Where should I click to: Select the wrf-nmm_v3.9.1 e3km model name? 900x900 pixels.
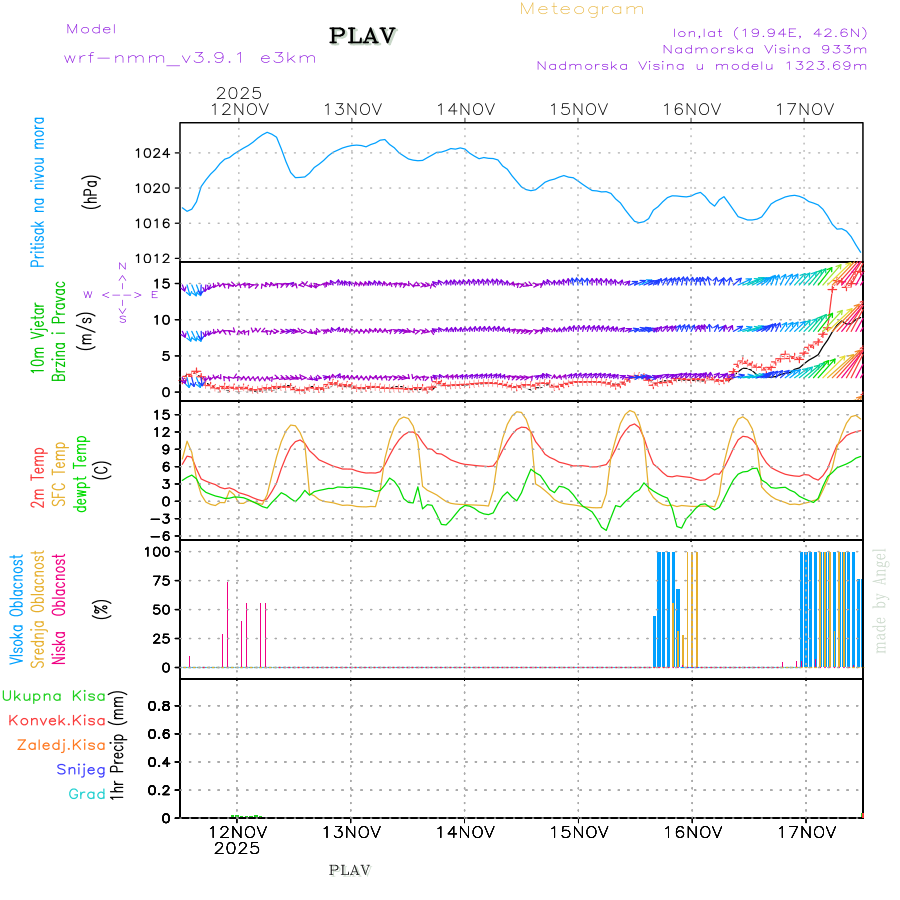(190, 58)
